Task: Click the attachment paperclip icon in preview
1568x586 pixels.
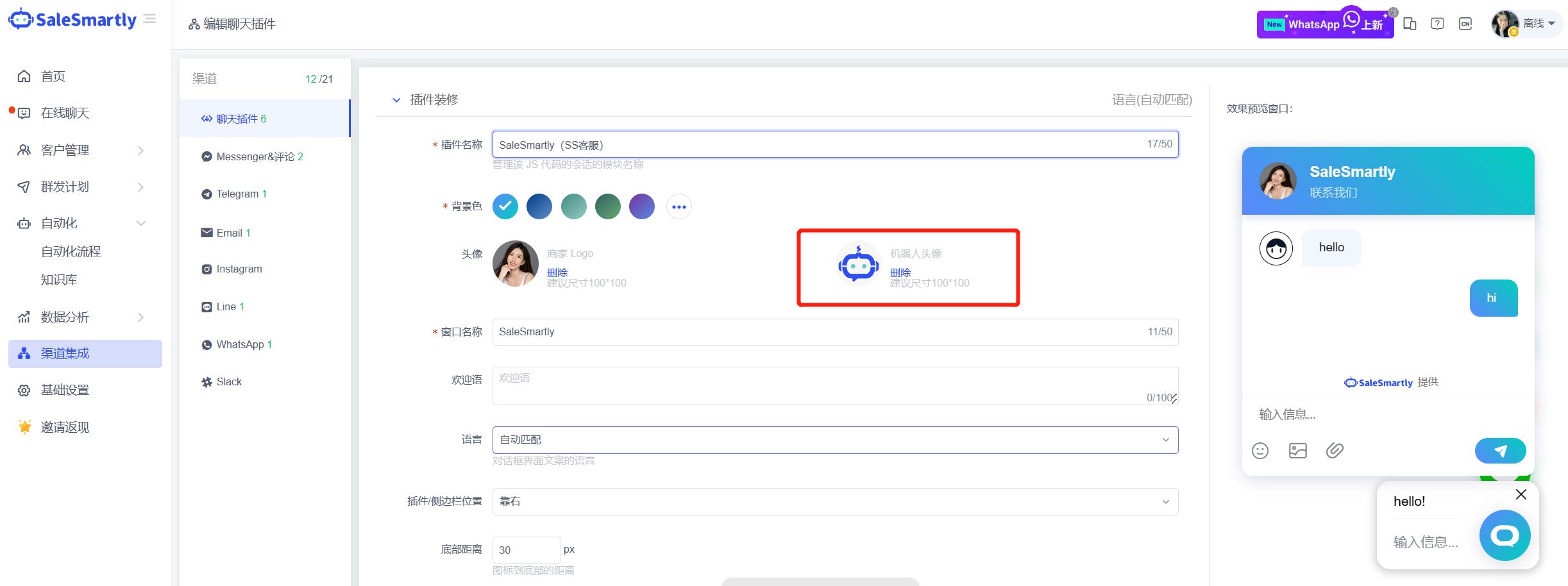Action: [1335, 451]
